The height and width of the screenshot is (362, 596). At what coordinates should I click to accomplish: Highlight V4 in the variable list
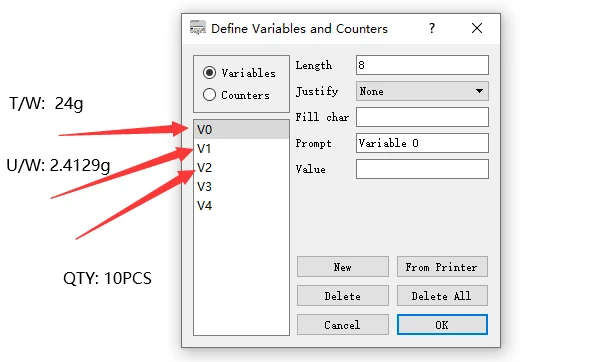(x=241, y=206)
